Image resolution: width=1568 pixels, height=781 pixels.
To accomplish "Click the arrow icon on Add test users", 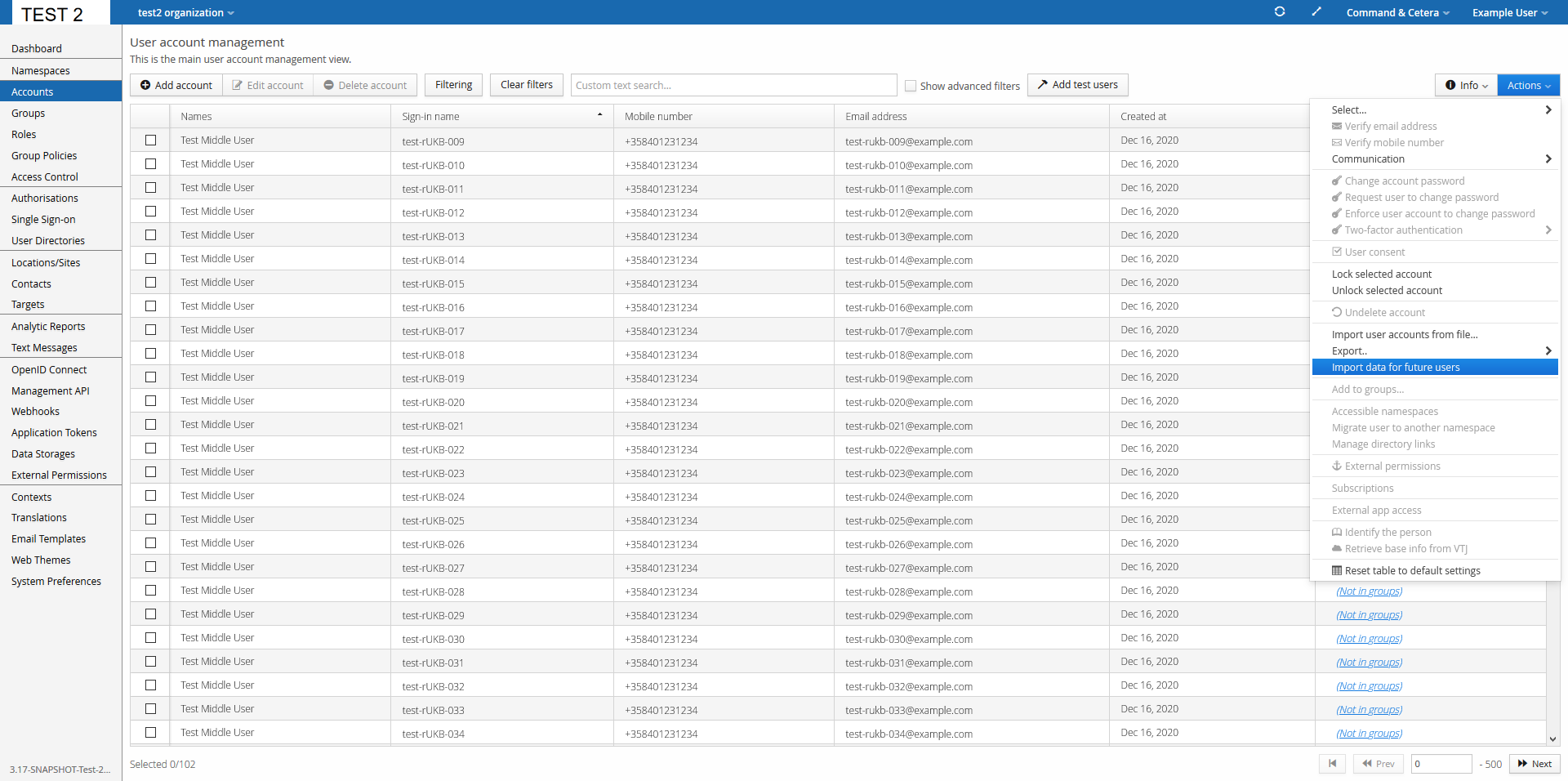I will pos(1043,85).
